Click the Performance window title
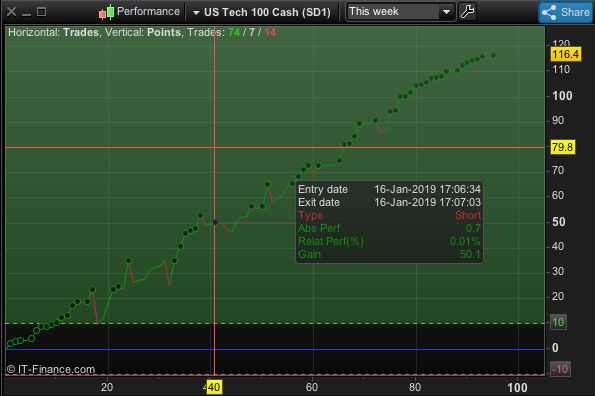Screen dimensions: 595x396 148,11
